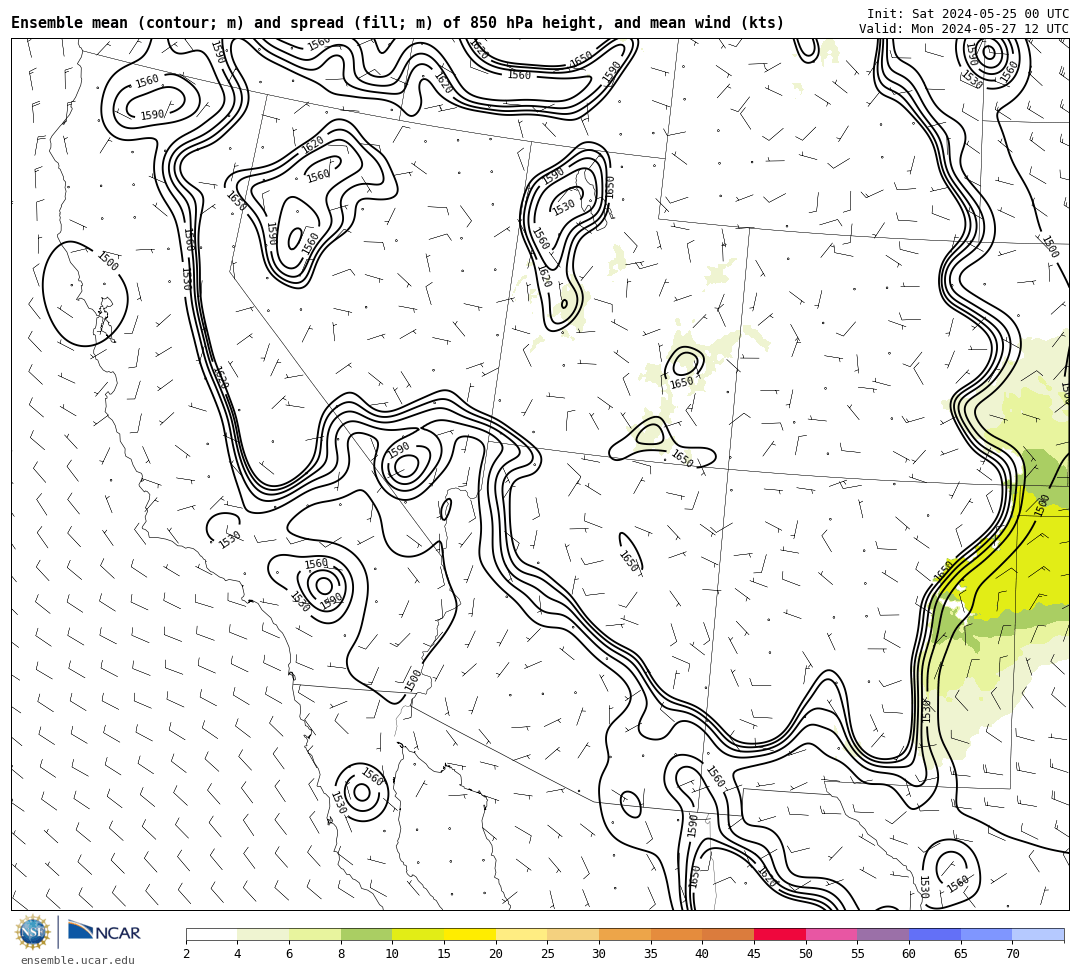Pick the pink 50–55 m colorbar swatch
1080x973 pixels.
point(831,934)
